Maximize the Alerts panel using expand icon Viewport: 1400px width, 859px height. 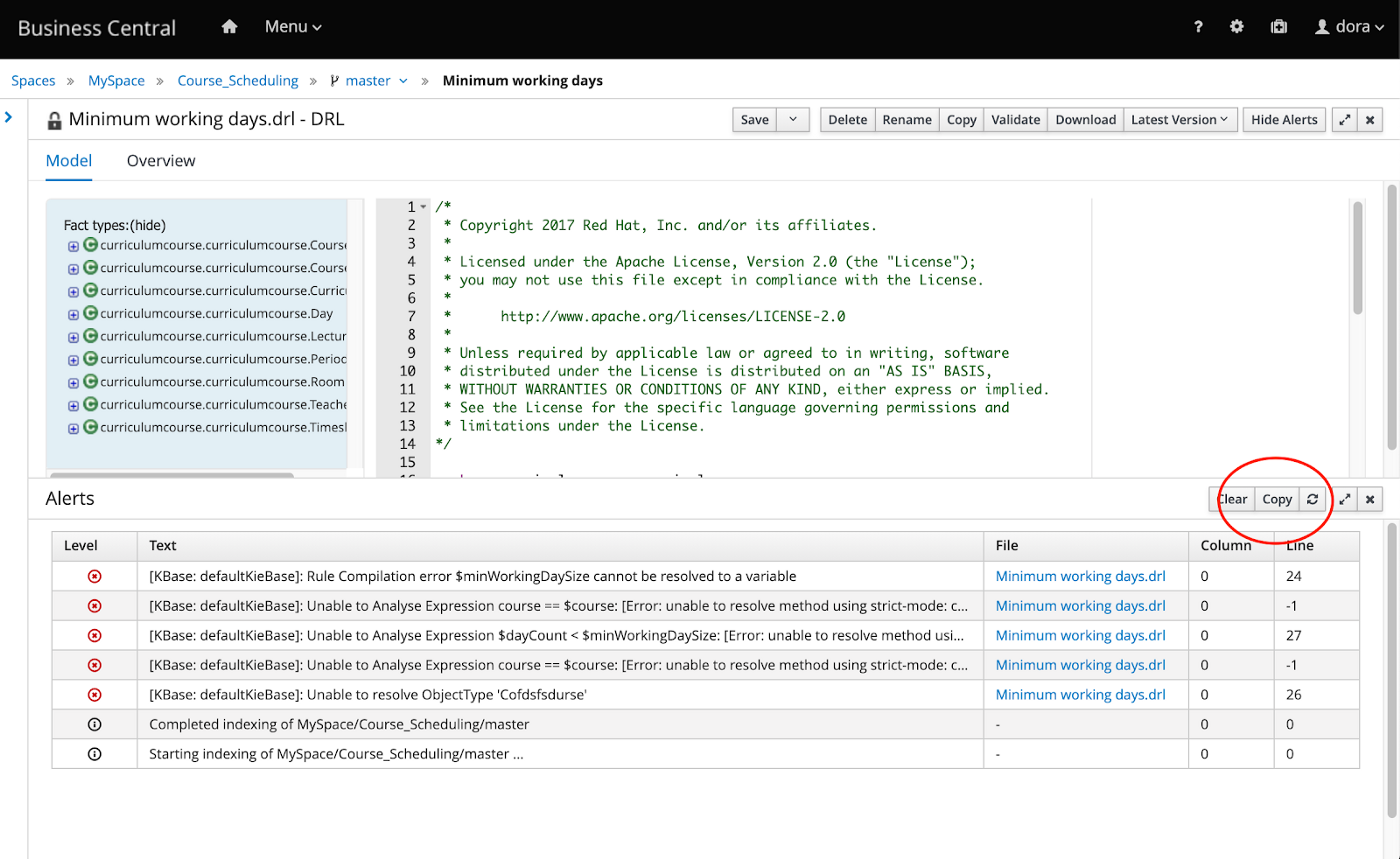tap(1345, 499)
